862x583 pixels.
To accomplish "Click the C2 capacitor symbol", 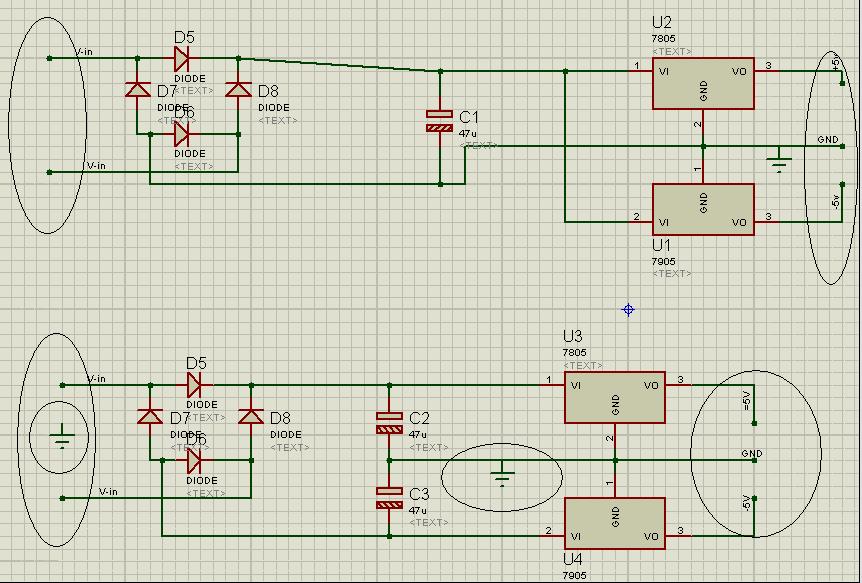I will tap(389, 422).
